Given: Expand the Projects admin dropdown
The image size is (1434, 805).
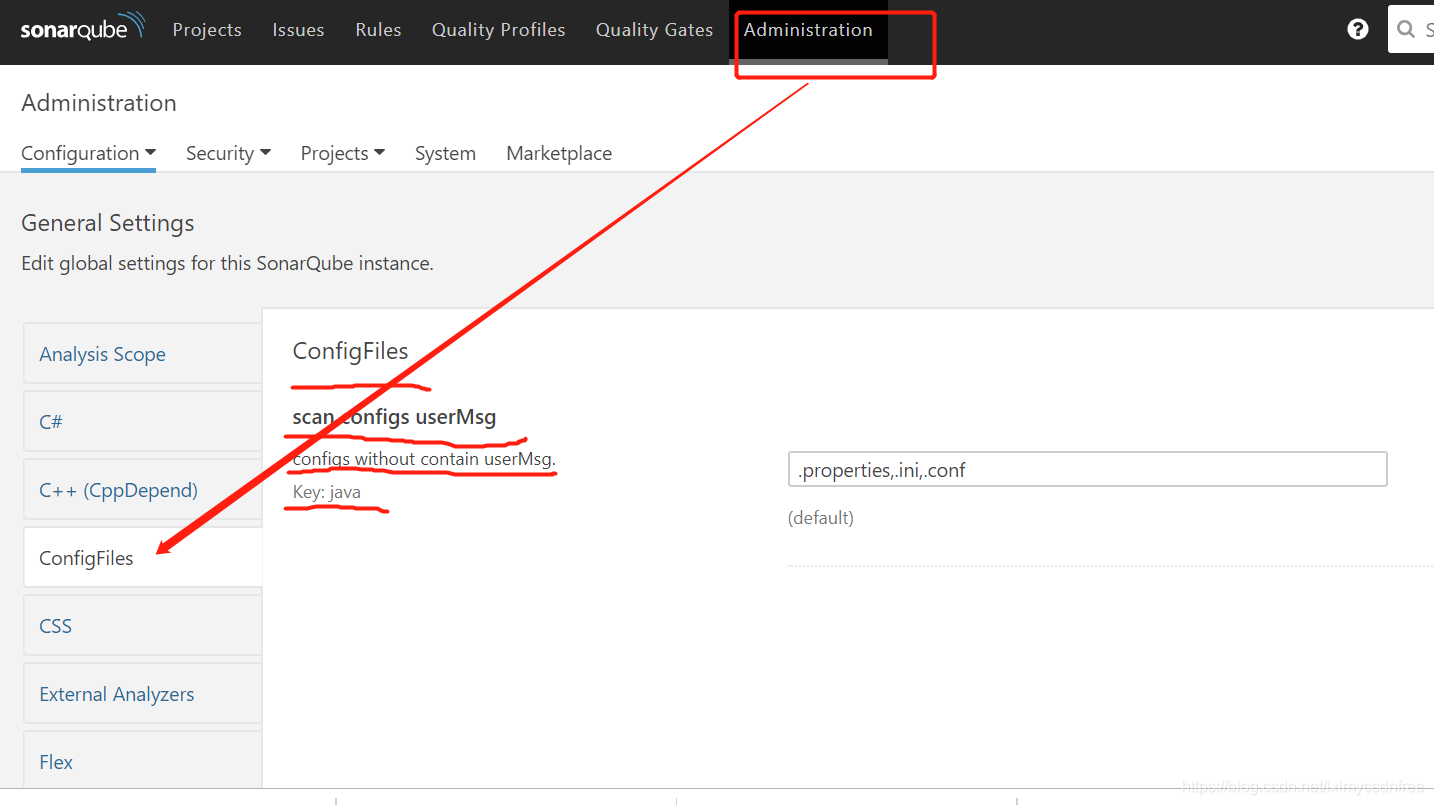Looking at the screenshot, I should click(342, 153).
